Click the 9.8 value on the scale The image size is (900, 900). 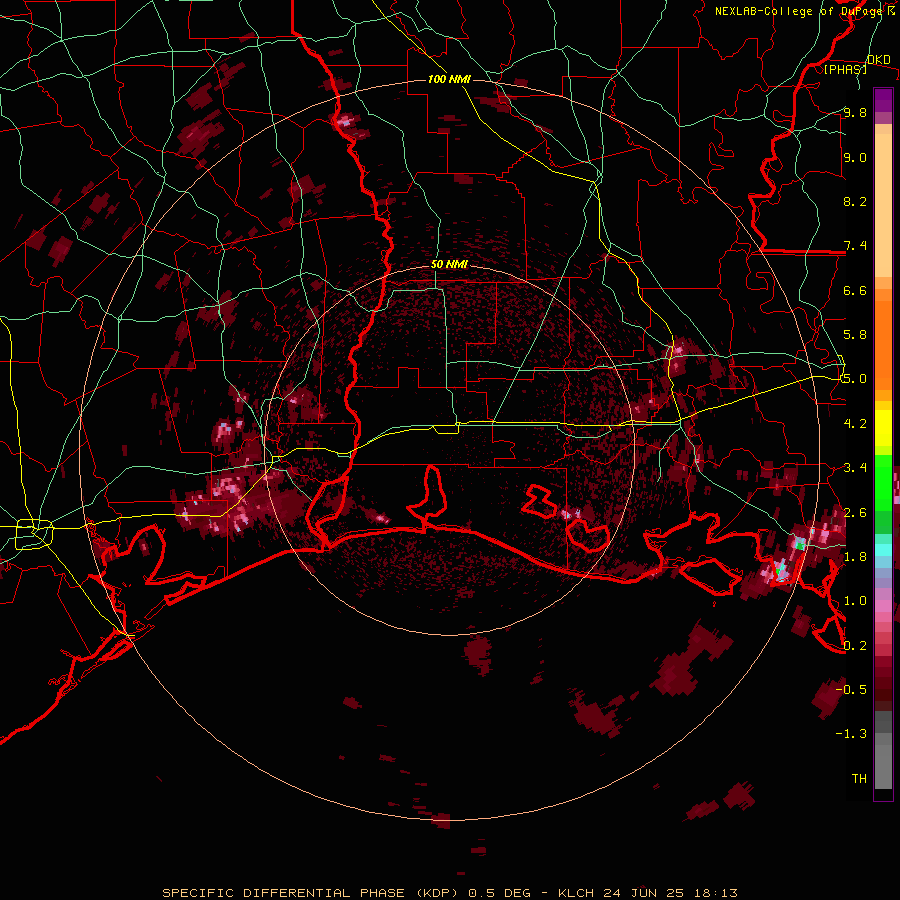coord(855,112)
